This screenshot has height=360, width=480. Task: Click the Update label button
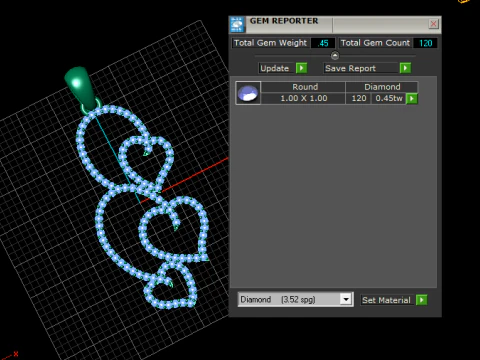276,68
